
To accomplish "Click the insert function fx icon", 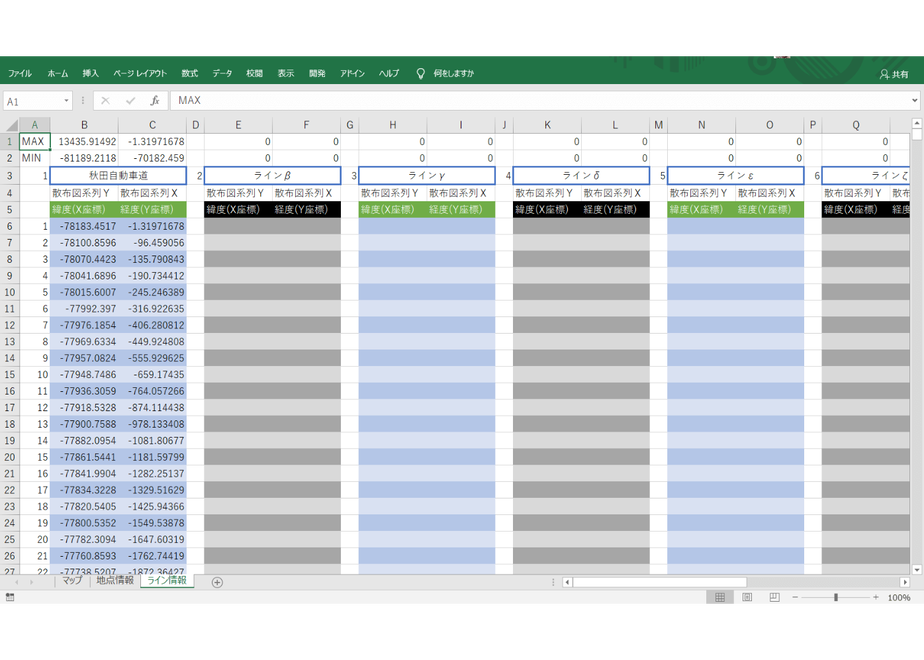I will pyautogui.click(x=154, y=101).
